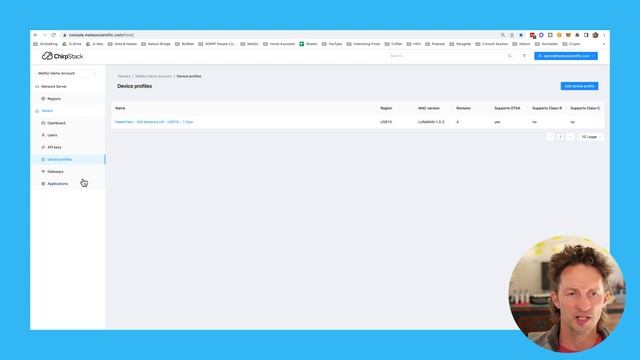This screenshot has width=640, height=360.
Task: Click the Region column header
Action: point(386,108)
